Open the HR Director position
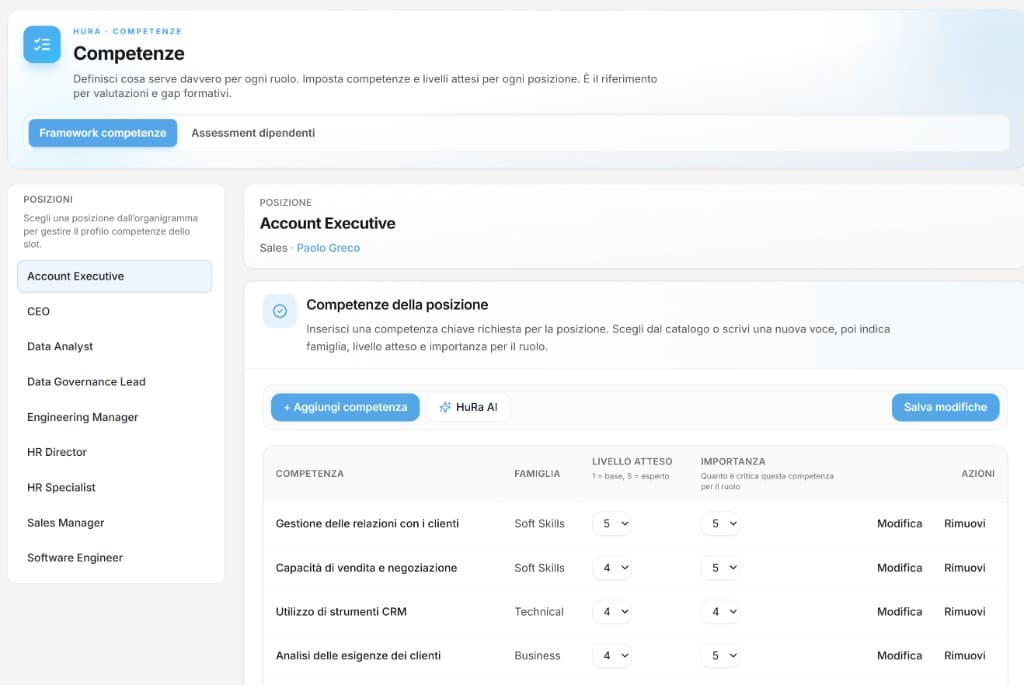This screenshot has height=685, width=1024. click(57, 452)
